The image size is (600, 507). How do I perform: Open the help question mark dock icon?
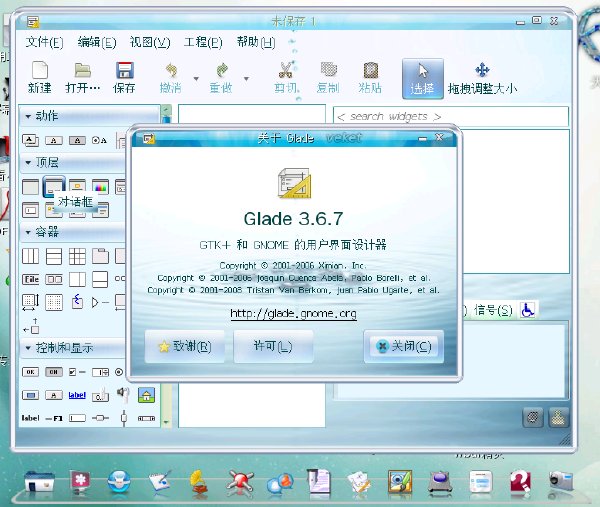tap(521, 481)
